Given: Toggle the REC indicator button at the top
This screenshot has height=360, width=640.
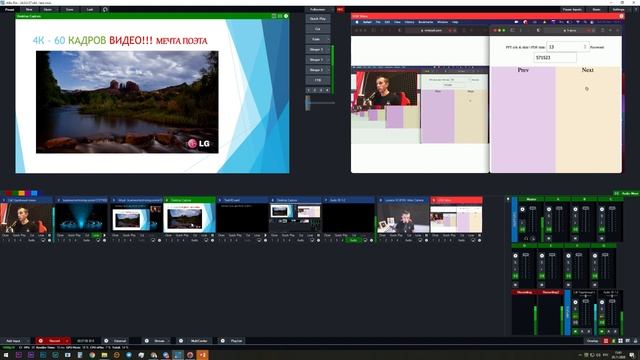Looking at the screenshot, I should pyautogui.click(x=340, y=9).
